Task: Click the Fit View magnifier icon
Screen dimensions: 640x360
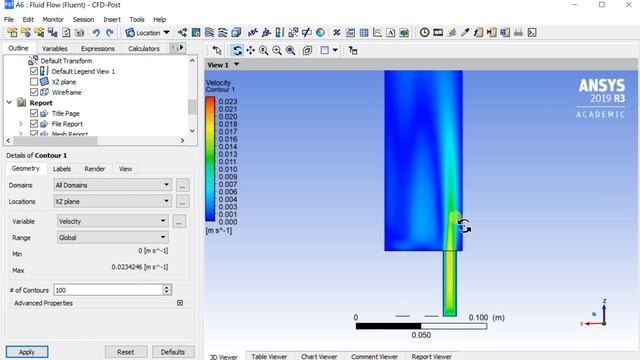Action: pyautogui.click(x=291, y=50)
